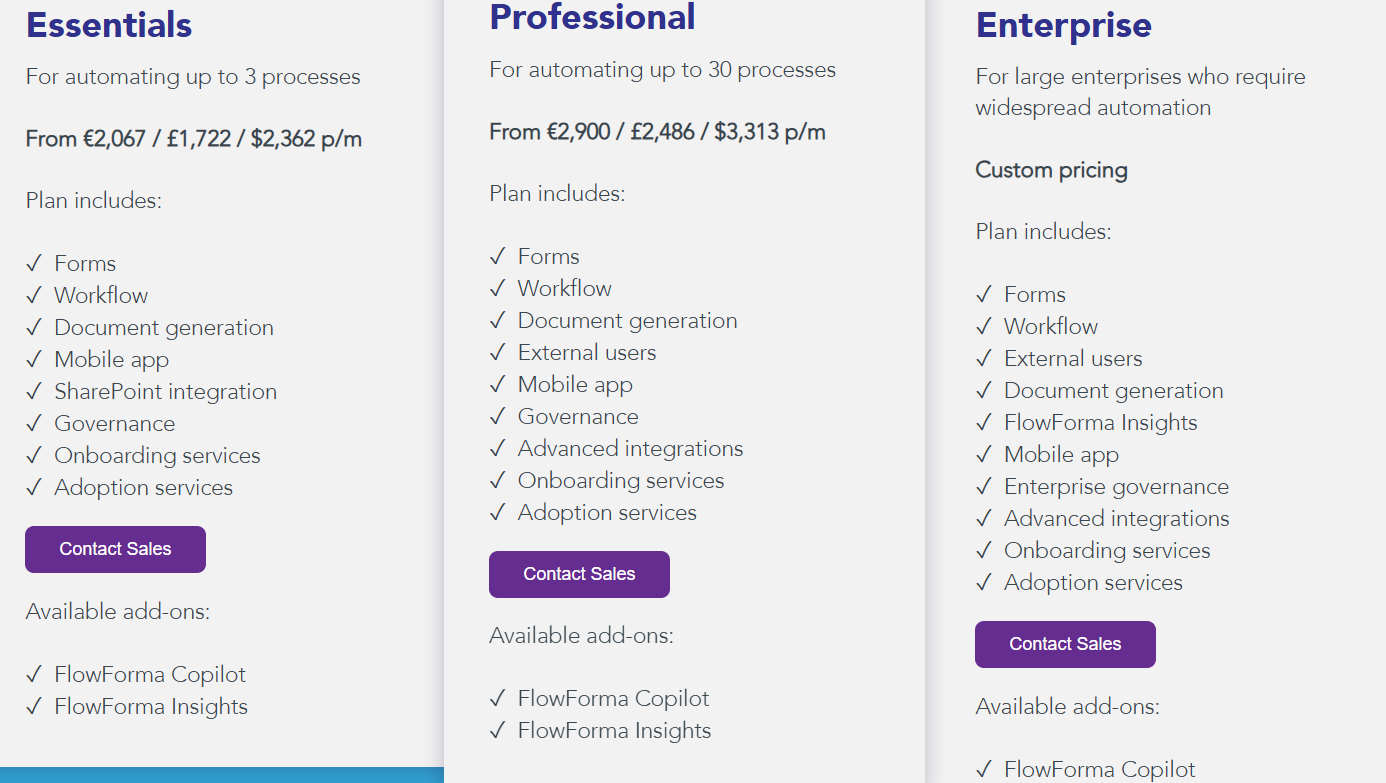Click the checkmark beside Professional FlowForma Insights add-on
This screenshot has height=783, width=1386.
coord(498,731)
